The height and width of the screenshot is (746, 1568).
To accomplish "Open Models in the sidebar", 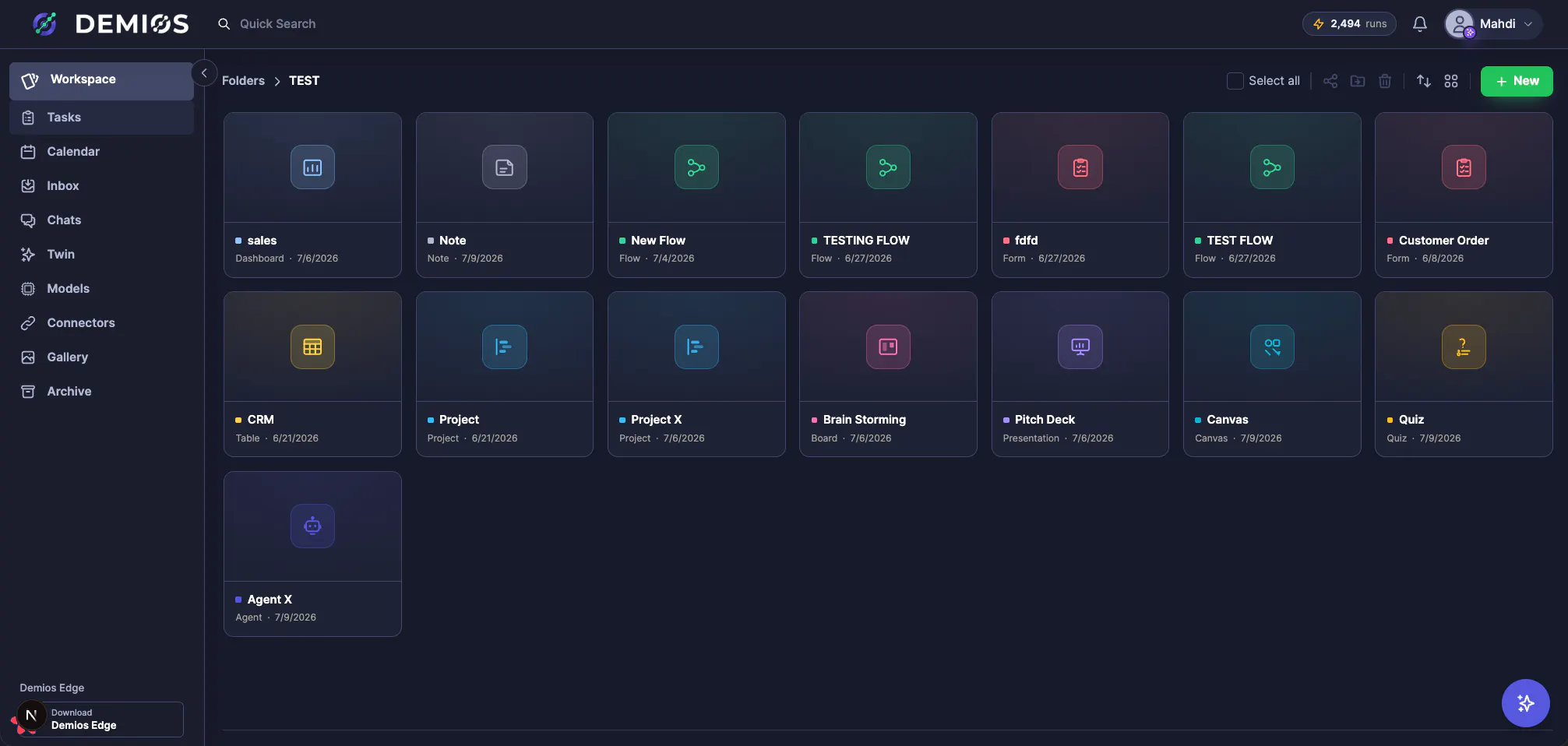I will click(x=101, y=289).
